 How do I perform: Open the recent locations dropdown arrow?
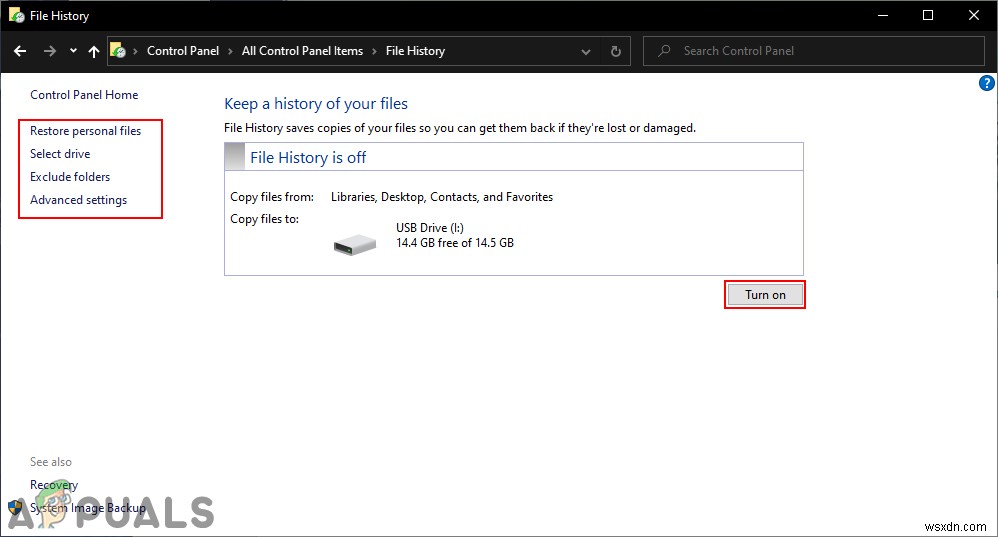click(x=73, y=51)
